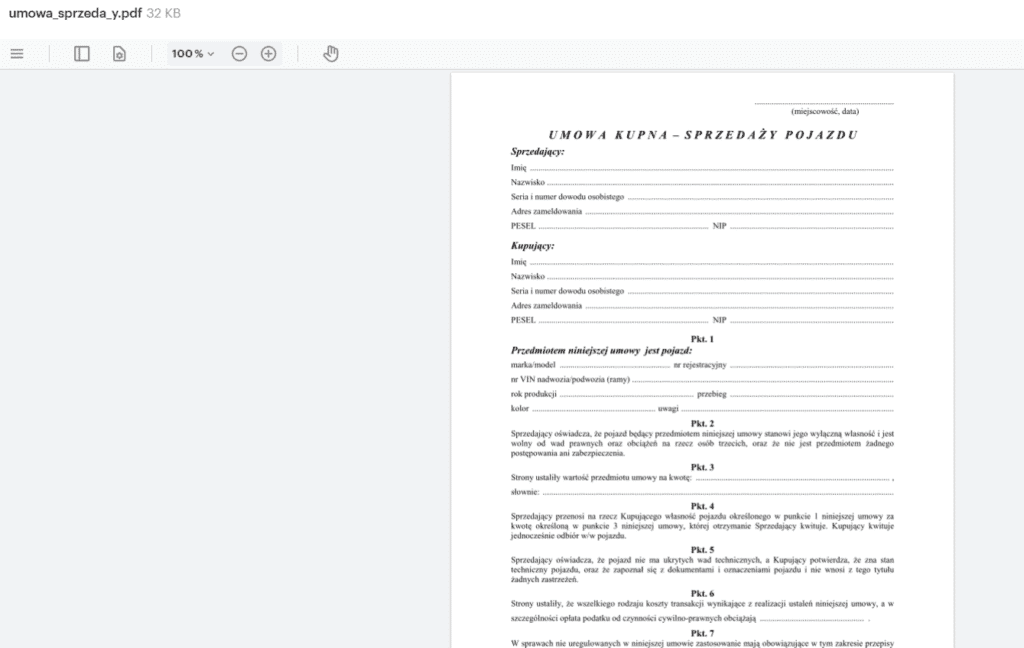Click the seller's Nazwisko dotted line

(x=720, y=182)
